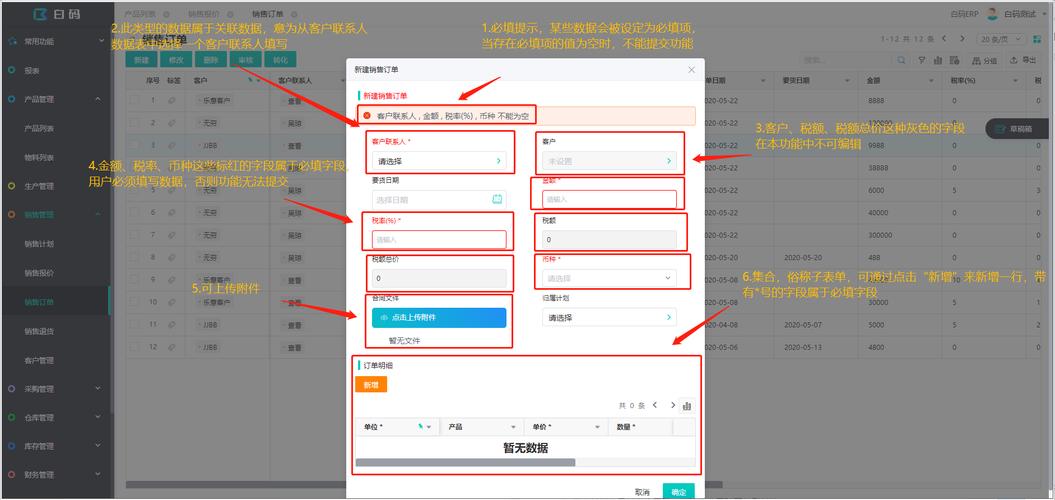Image resolution: width=1055 pixels, height=500 pixels.
Task: Open the 币种 dropdown
Action: (x=609, y=278)
